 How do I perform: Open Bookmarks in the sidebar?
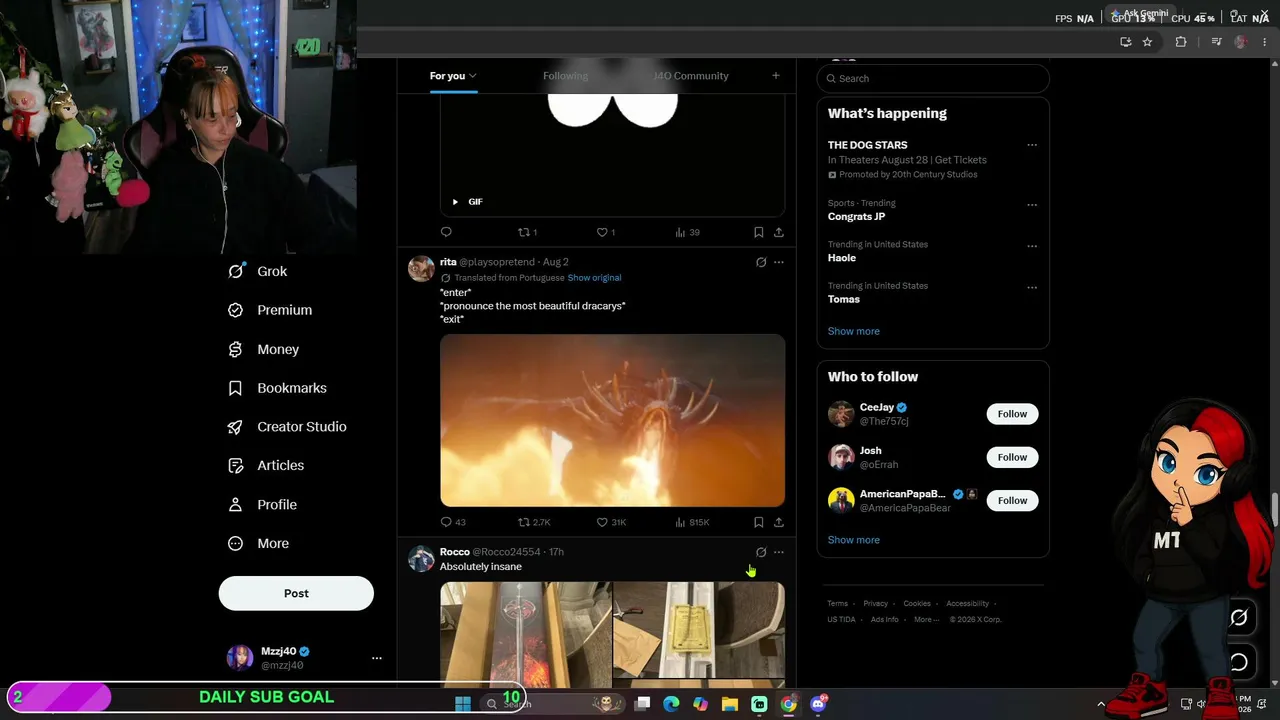coord(276,388)
